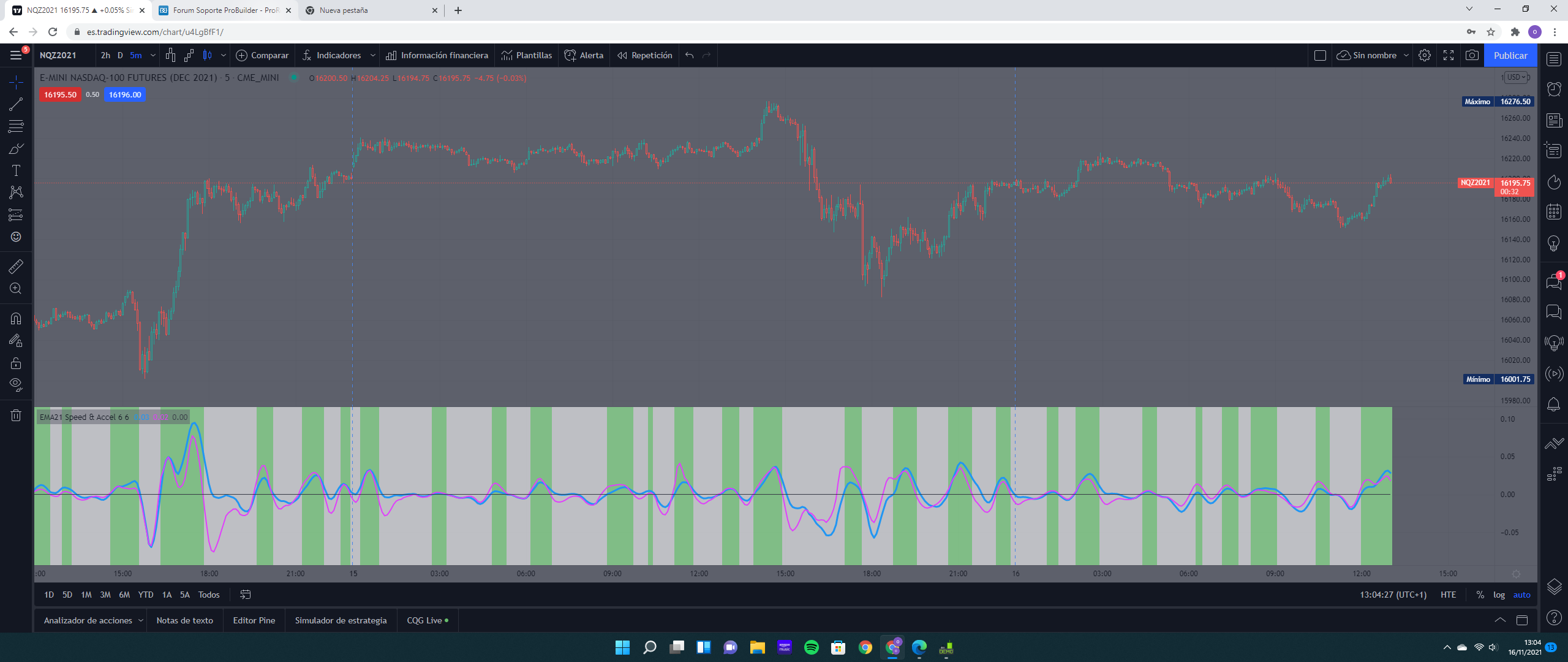Viewport: 1568px width, 662px height.
Task: Toggle hide all drawings eye icon
Action: pyautogui.click(x=16, y=384)
